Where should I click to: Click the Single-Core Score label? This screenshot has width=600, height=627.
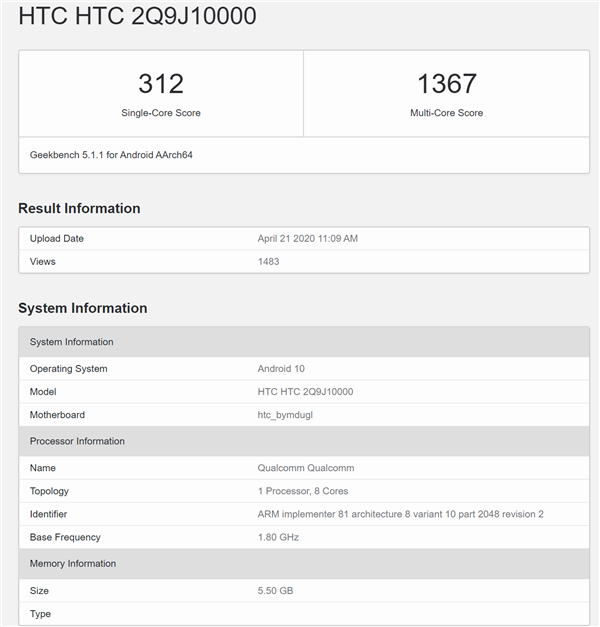[161, 113]
